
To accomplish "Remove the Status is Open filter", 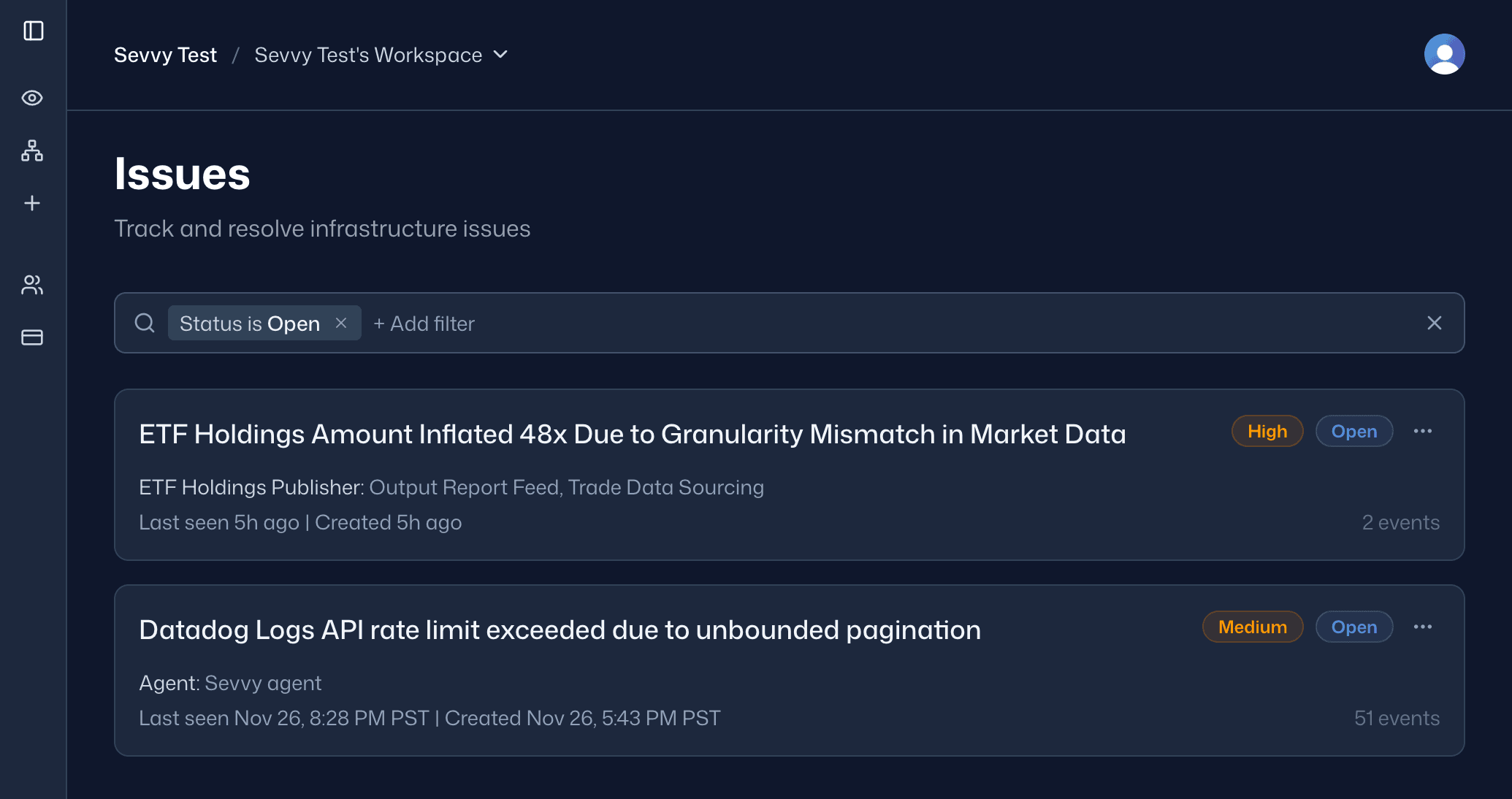I will click(x=341, y=323).
